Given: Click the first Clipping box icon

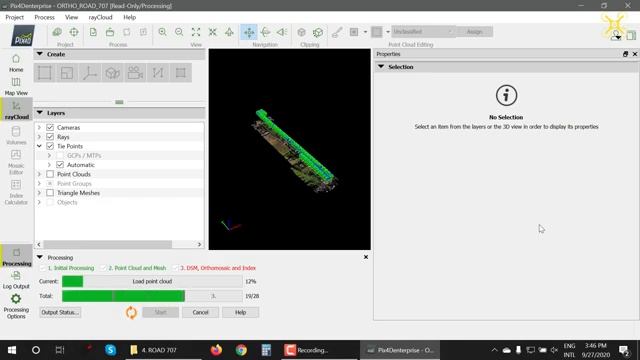Looking at the screenshot, I should [x=301, y=32].
